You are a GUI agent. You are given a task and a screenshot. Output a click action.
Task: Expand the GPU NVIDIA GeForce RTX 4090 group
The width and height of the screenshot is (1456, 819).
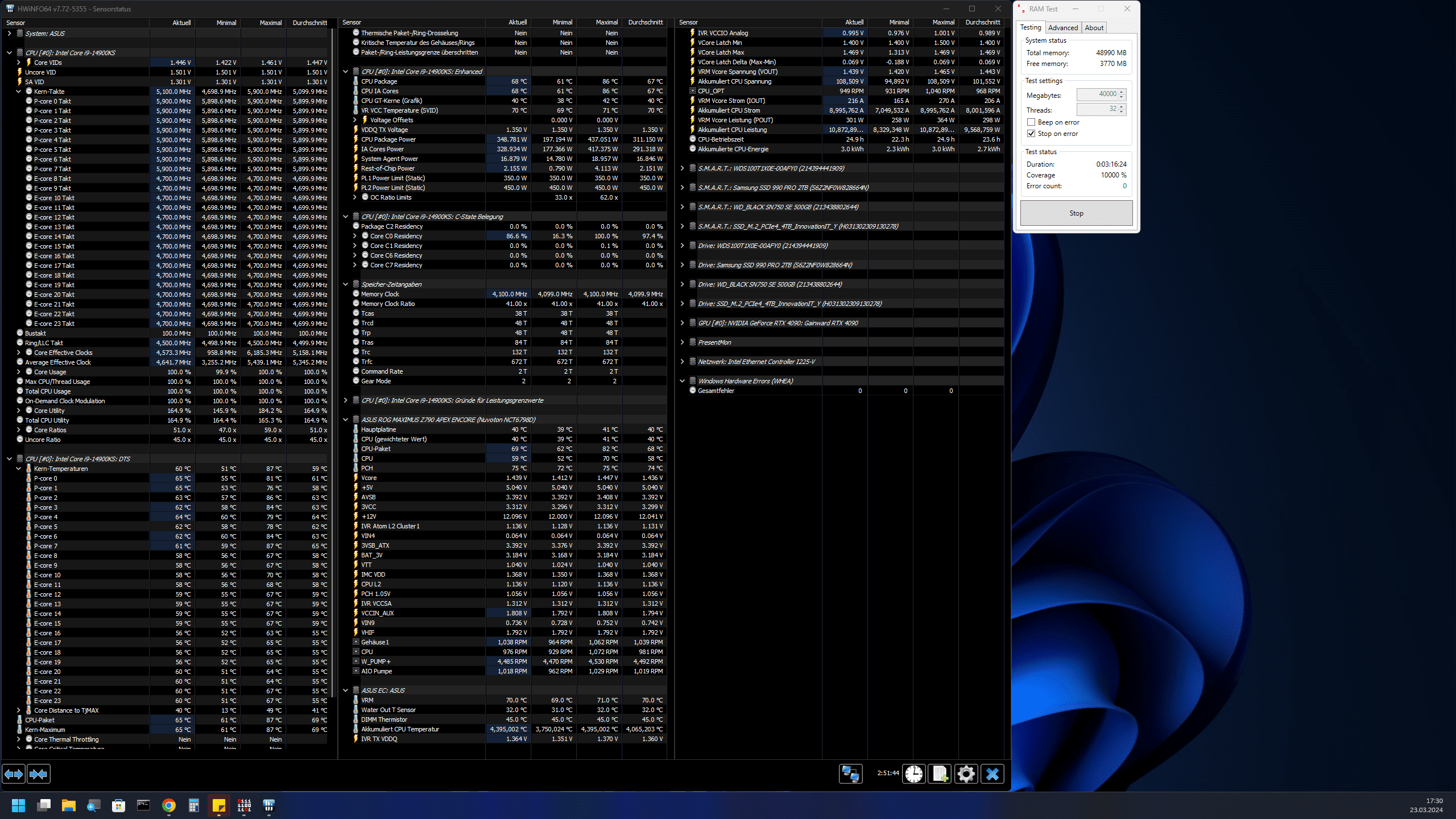682,323
